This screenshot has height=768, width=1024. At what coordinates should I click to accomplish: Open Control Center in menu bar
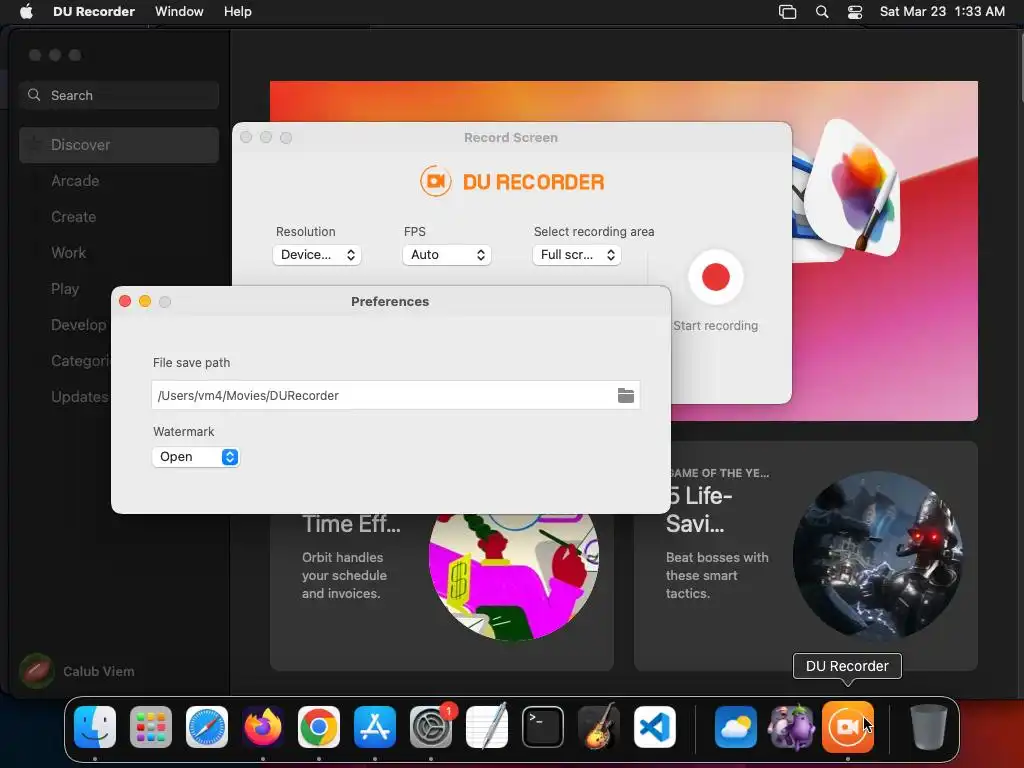point(854,12)
